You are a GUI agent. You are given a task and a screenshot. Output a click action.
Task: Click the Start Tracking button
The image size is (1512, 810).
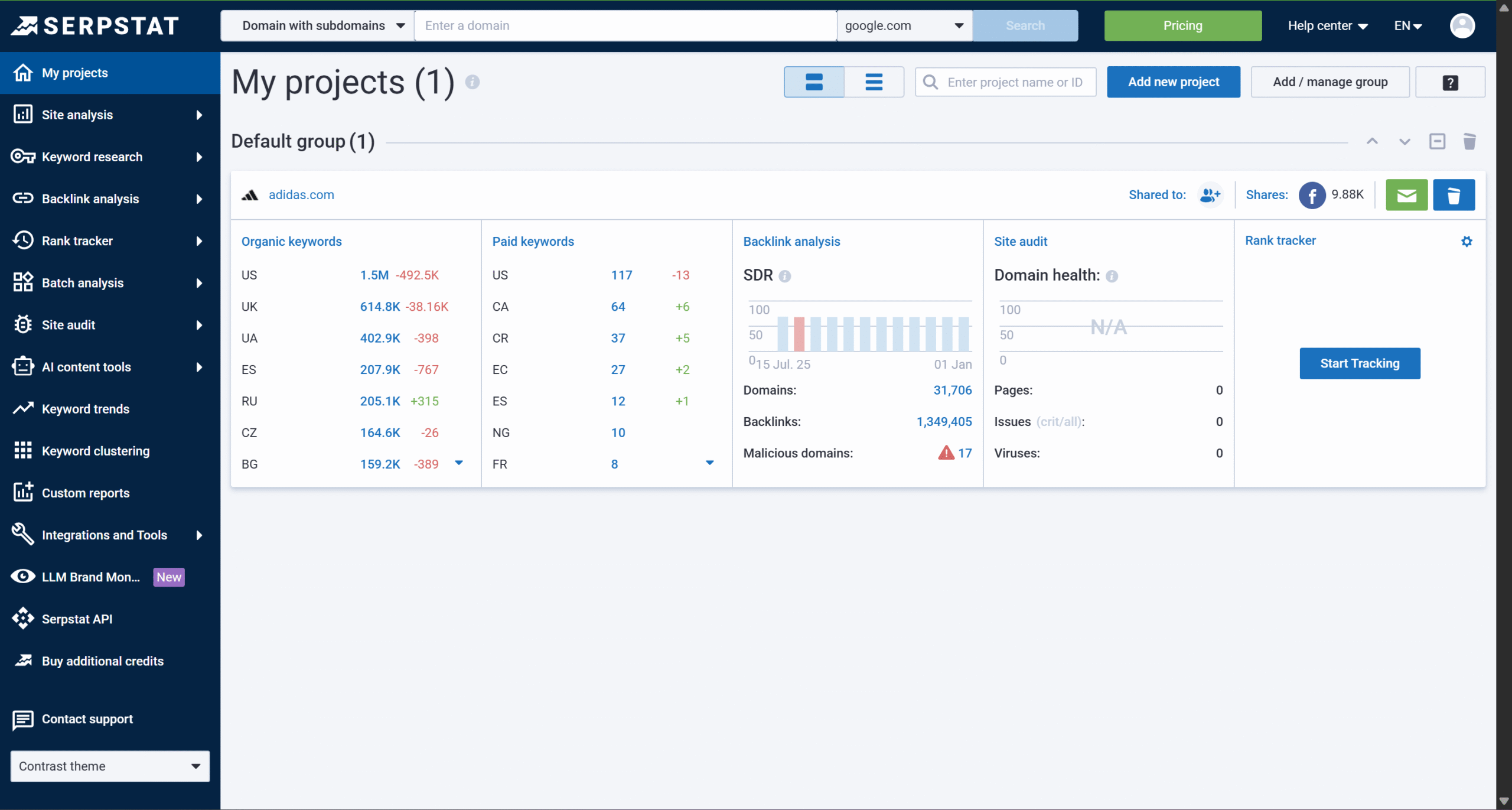point(1359,363)
